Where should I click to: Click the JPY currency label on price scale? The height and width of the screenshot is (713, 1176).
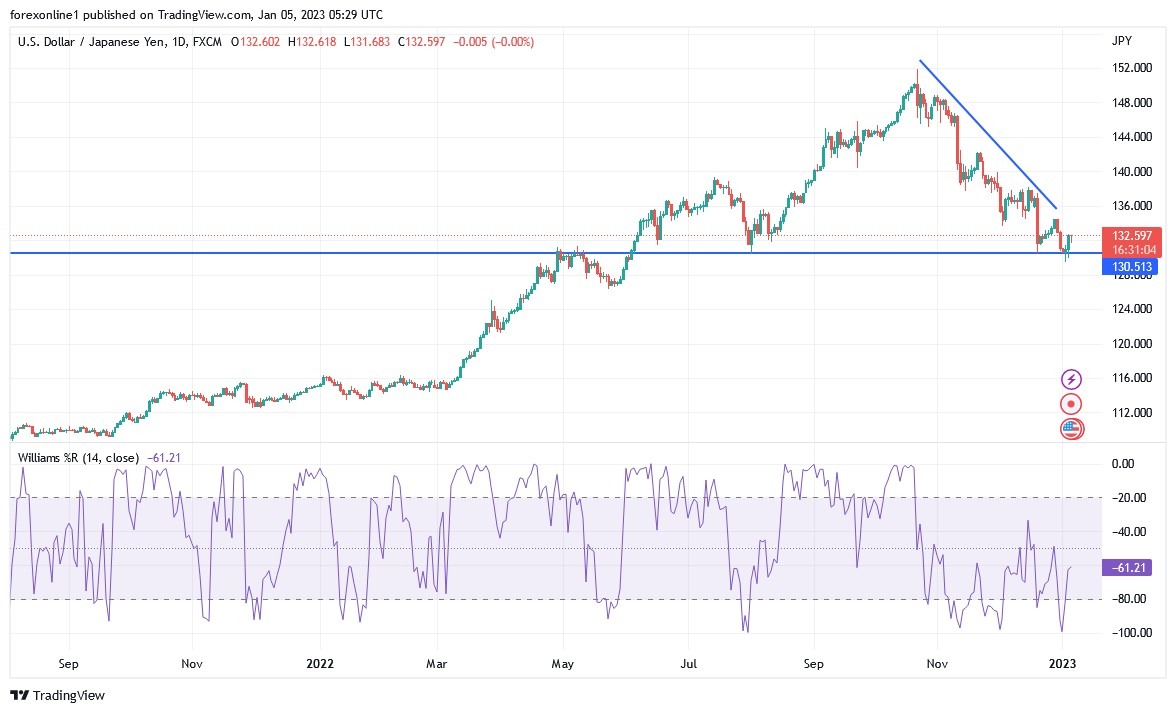point(1122,41)
